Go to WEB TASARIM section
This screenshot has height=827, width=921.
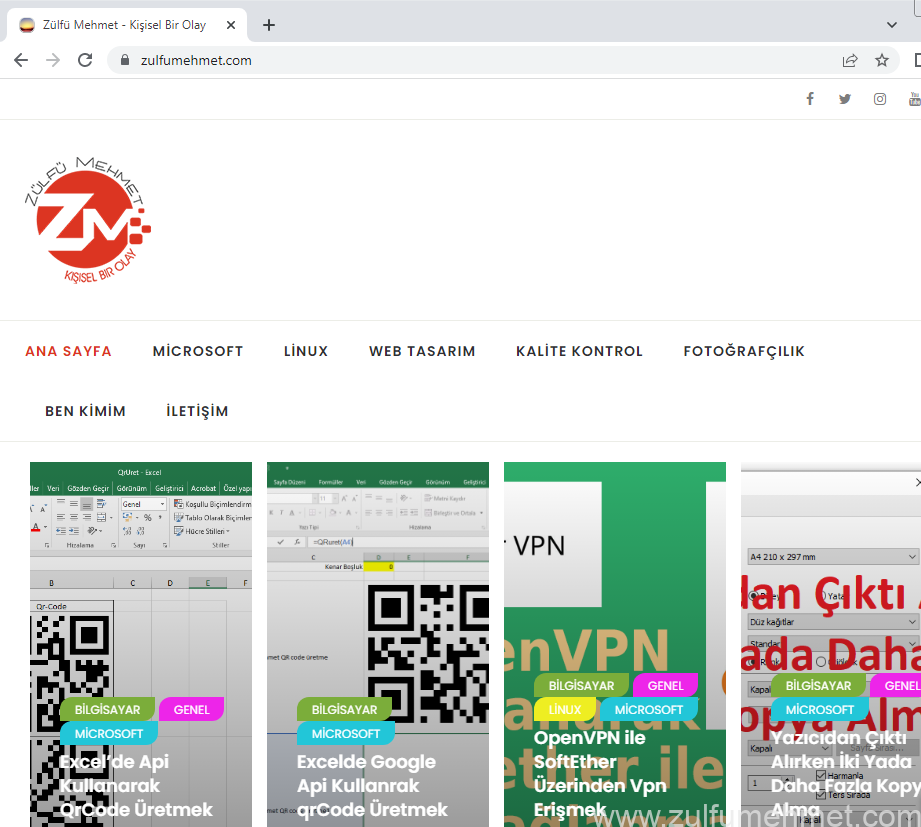tap(422, 351)
